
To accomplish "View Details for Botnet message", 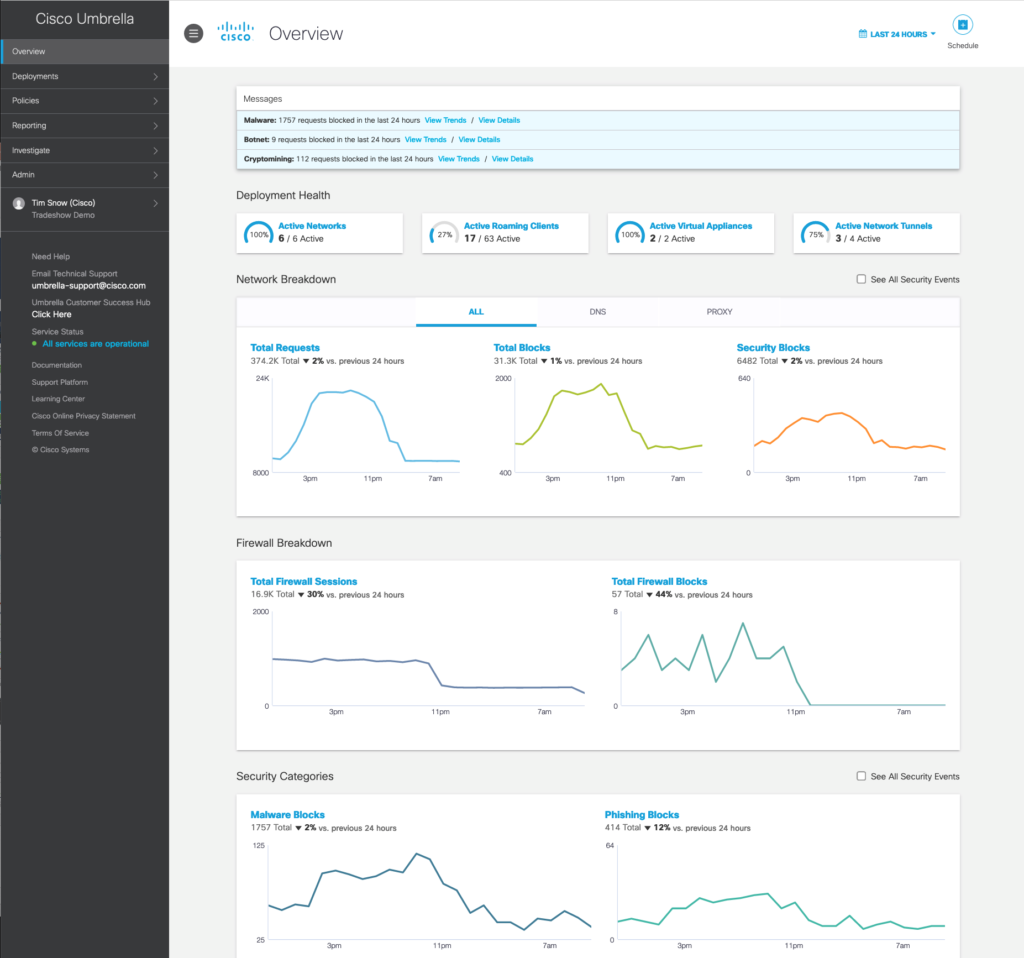I will tap(479, 140).
